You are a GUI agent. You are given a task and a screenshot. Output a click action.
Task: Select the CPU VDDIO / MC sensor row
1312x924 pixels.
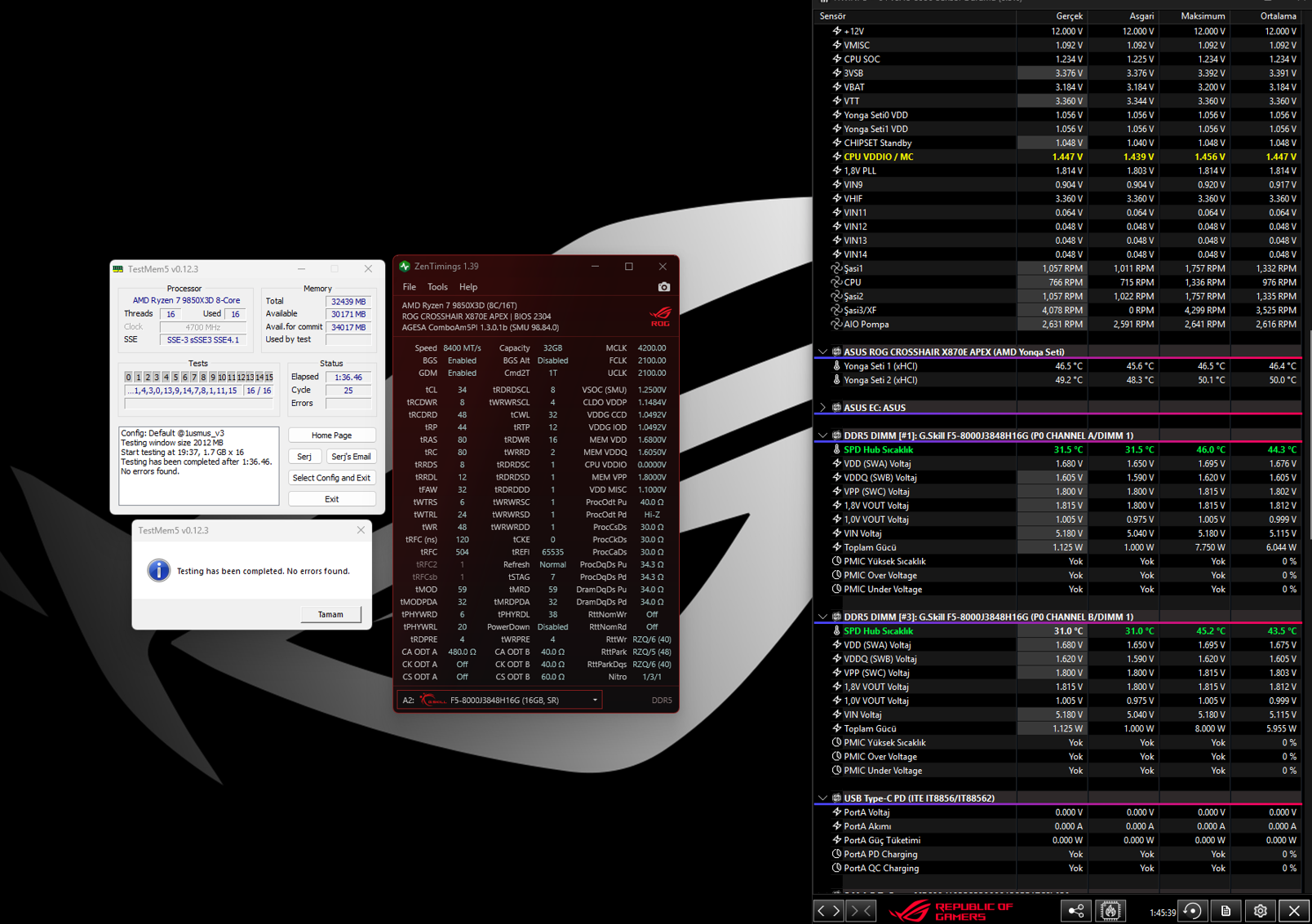pyautogui.click(x=1057, y=157)
